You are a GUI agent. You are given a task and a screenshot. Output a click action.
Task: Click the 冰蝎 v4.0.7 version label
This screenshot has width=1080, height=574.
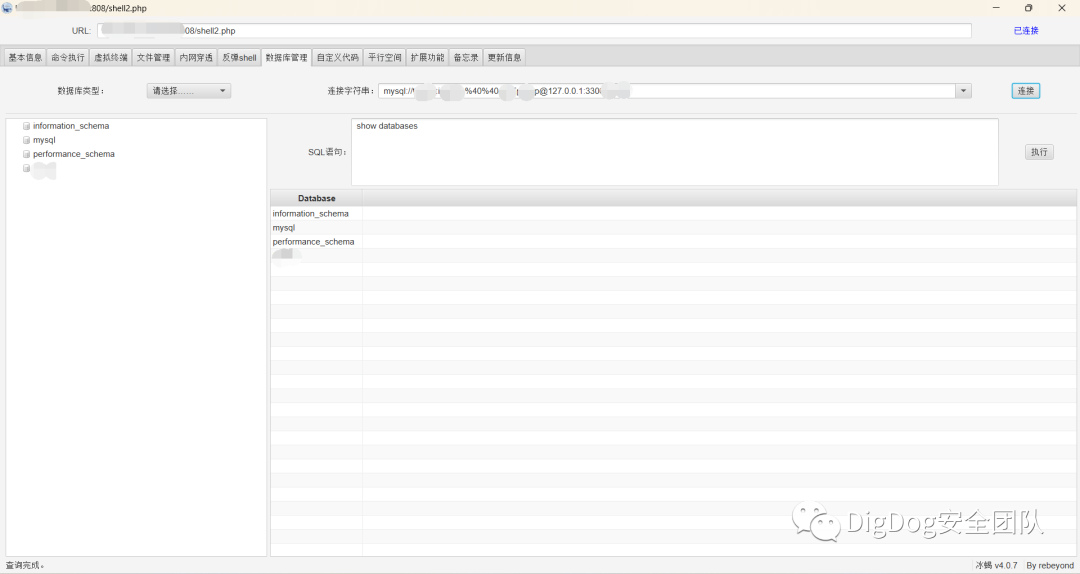pos(996,565)
